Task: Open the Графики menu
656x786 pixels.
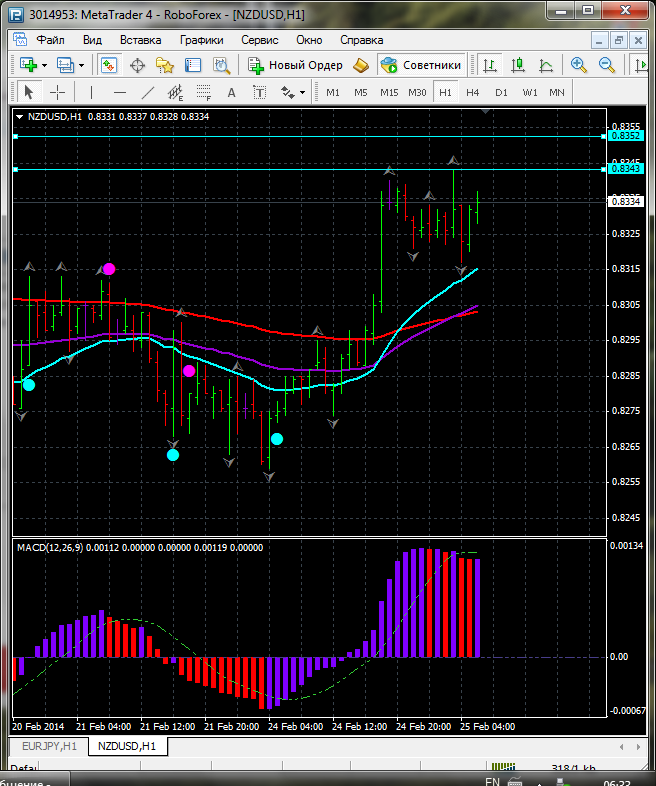Action: point(201,40)
